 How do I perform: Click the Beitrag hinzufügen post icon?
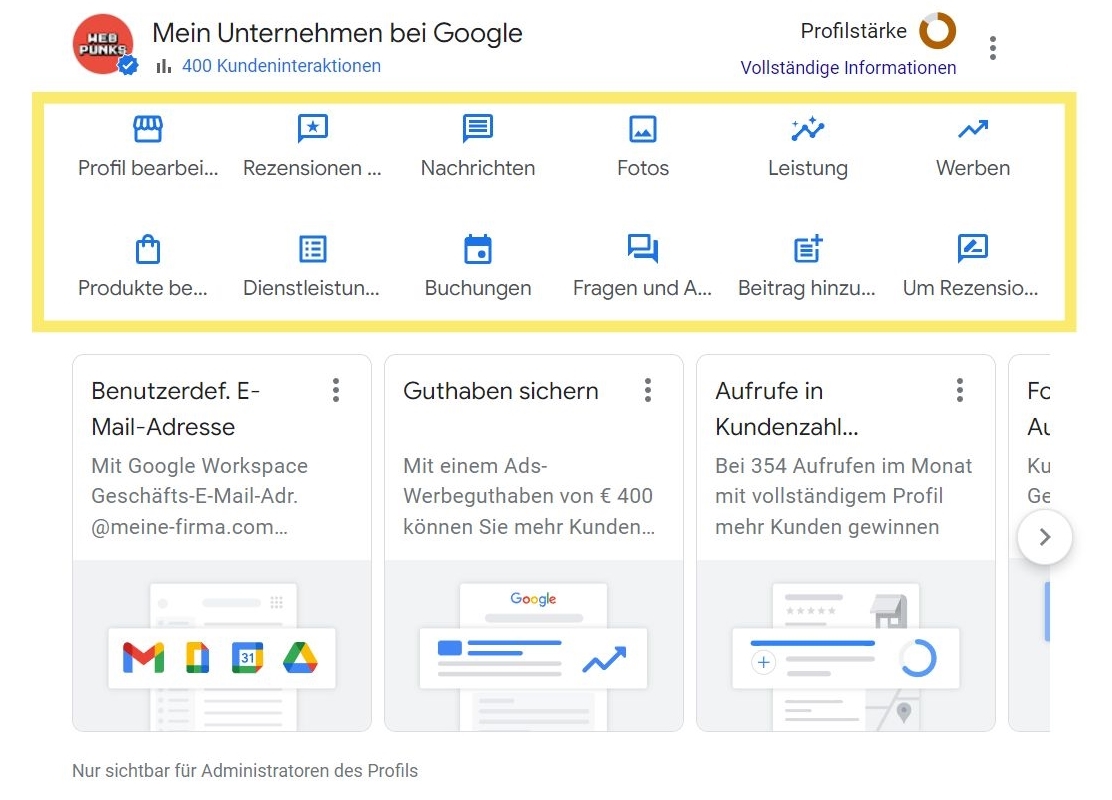coord(808,249)
